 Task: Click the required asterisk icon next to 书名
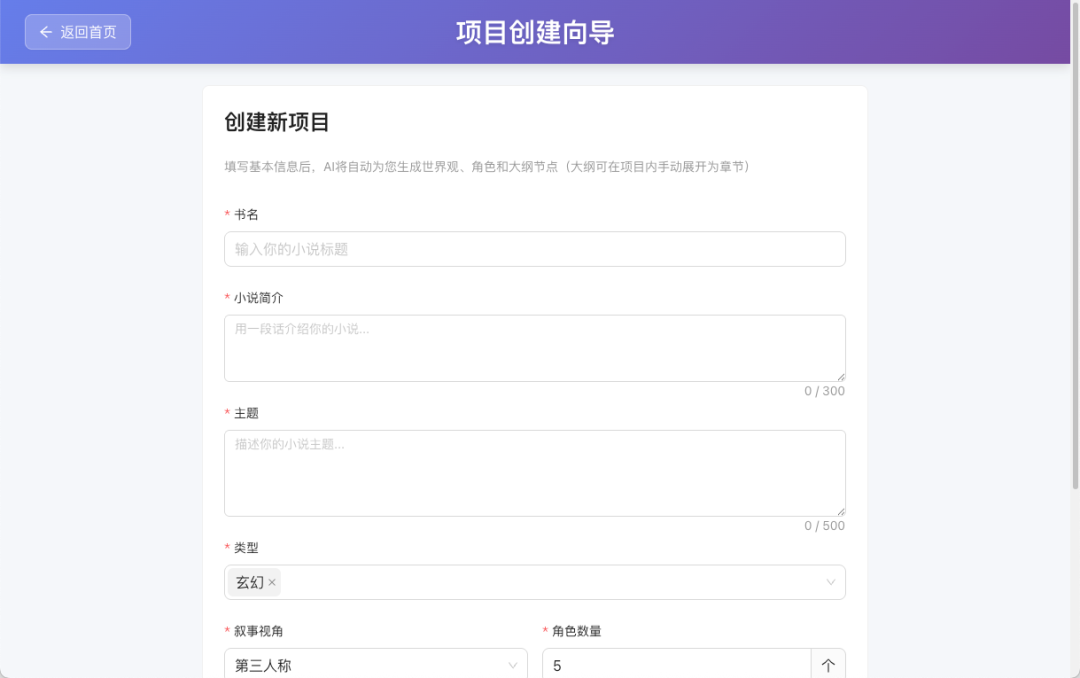(x=226, y=214)
